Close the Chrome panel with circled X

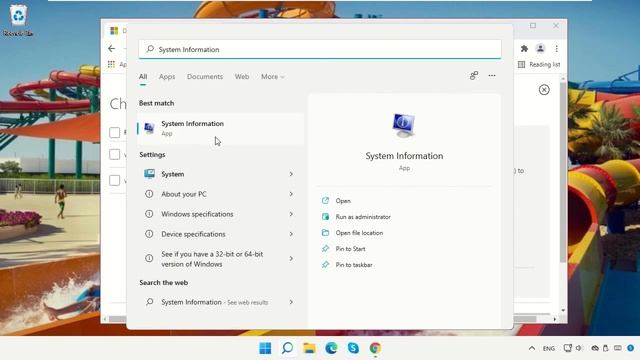[x=544, y=90]
